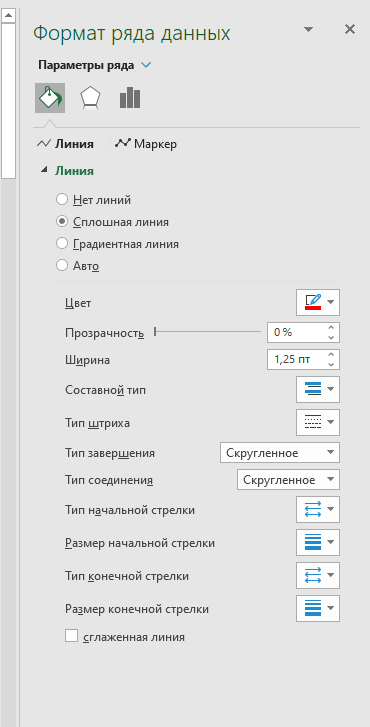The image size is (370, 727).
Task: Click the Цвет label
Action: pos(78,303)
